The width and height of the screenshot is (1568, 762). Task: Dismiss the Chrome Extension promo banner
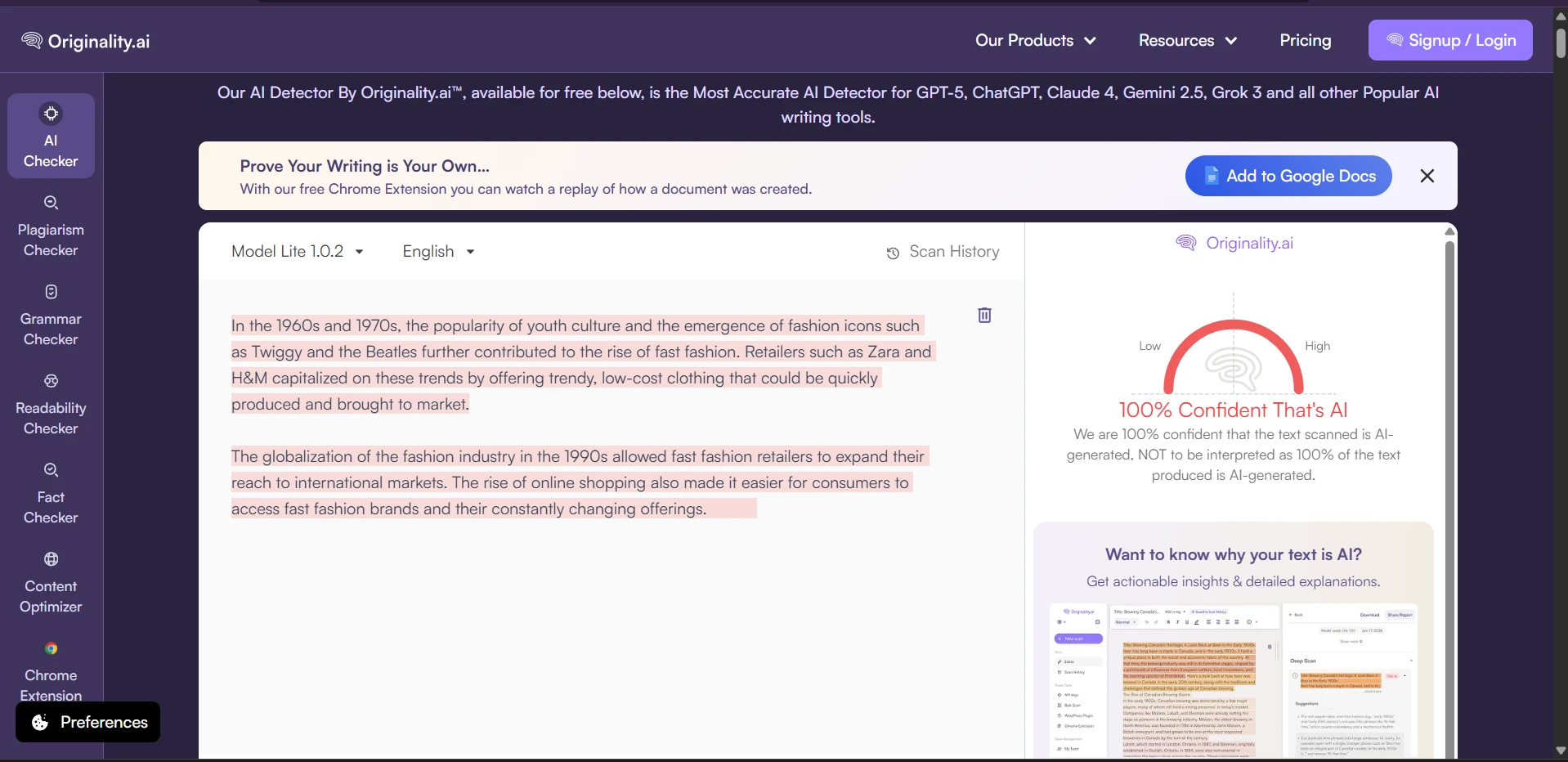[x=1427, y=176]
